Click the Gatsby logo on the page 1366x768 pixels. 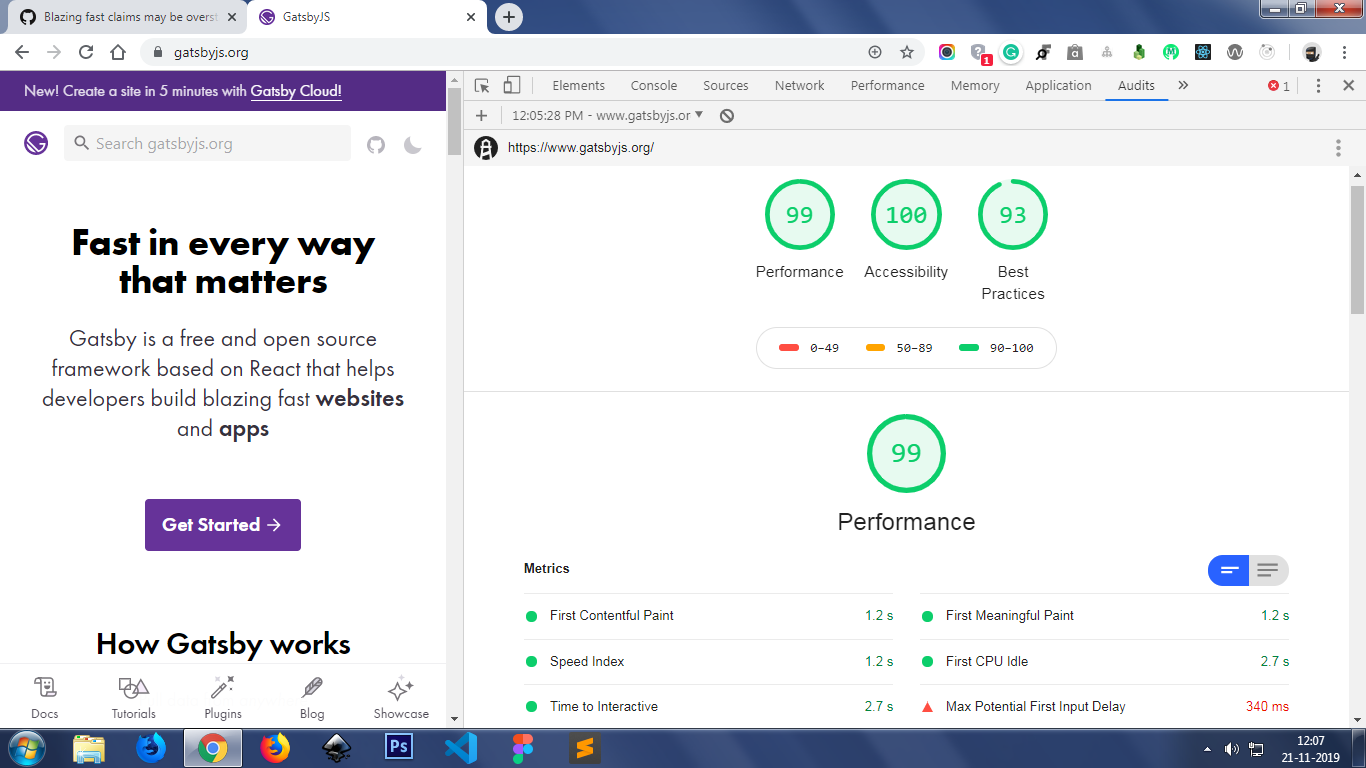(x=36, y=144)
